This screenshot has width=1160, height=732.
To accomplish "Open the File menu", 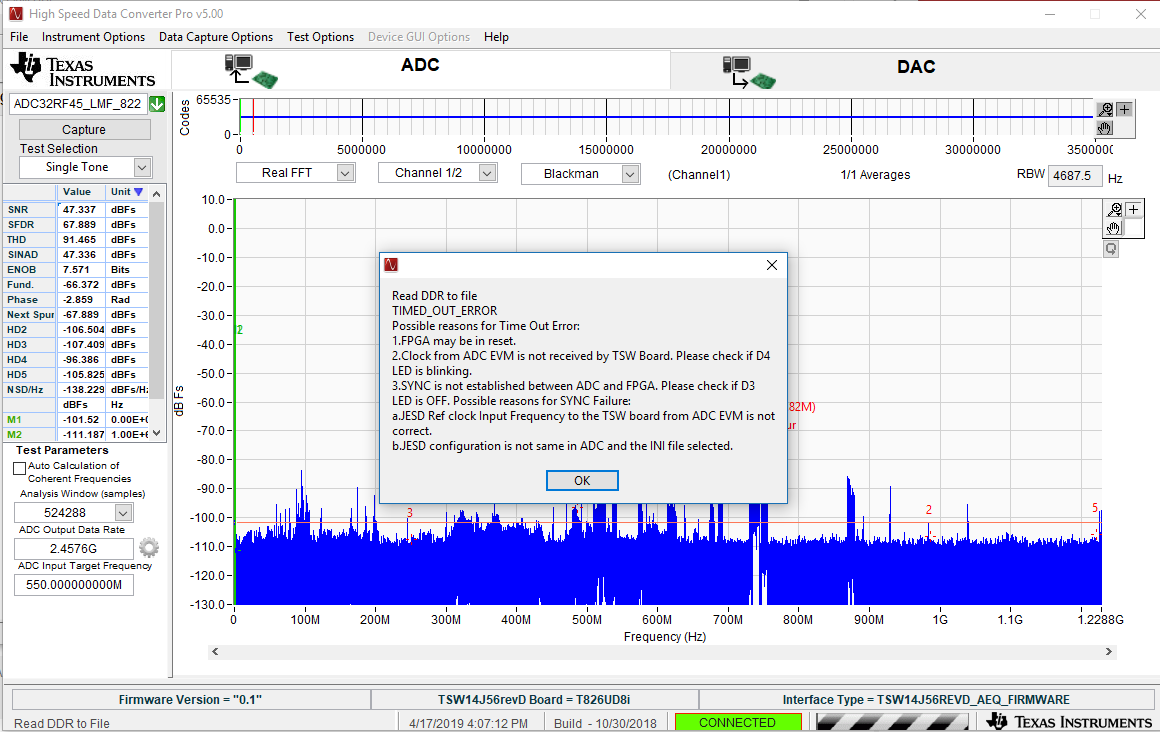I will click(19, 37).
